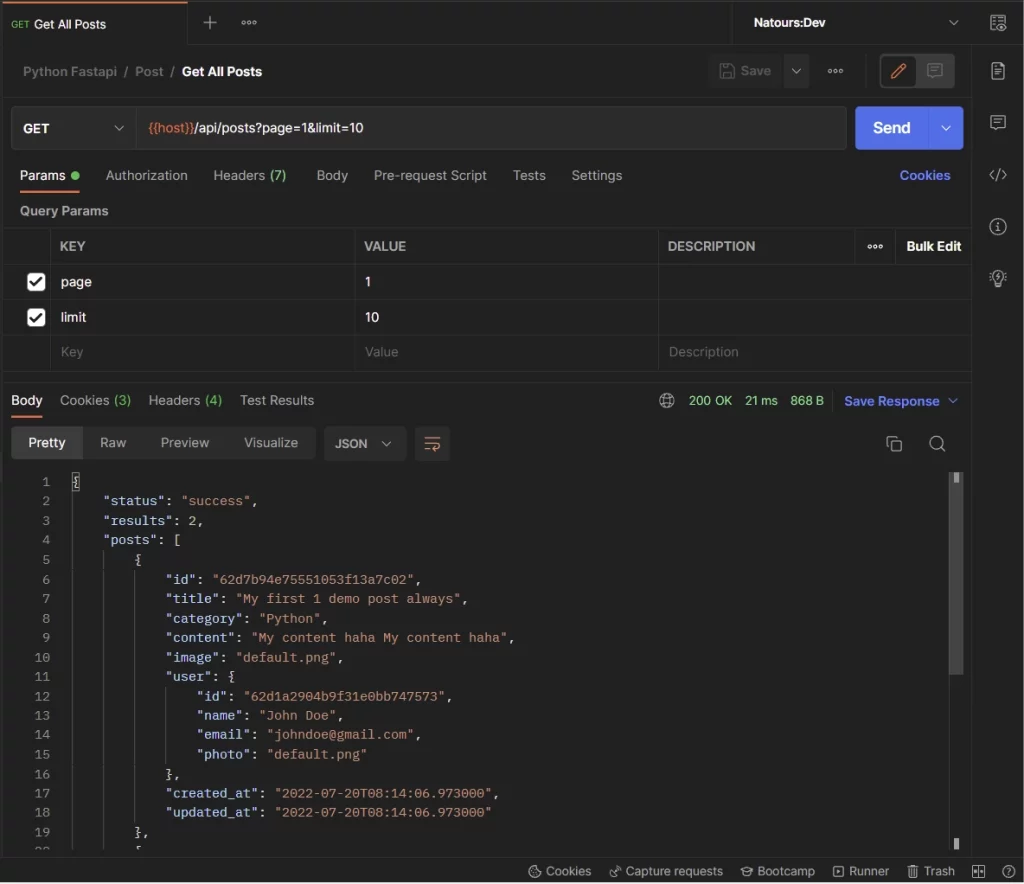Uncheck the limit query parameter
This screenshot has width=1024, height=884.
pyautogui.click(x=36, y=317)
